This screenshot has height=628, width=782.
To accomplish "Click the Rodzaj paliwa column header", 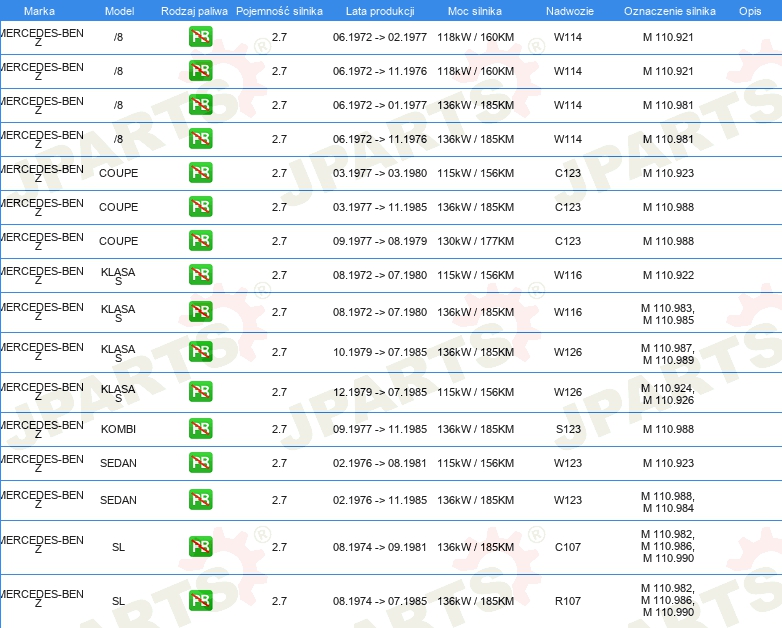I will pyautogui.click(x=194, y=11).
